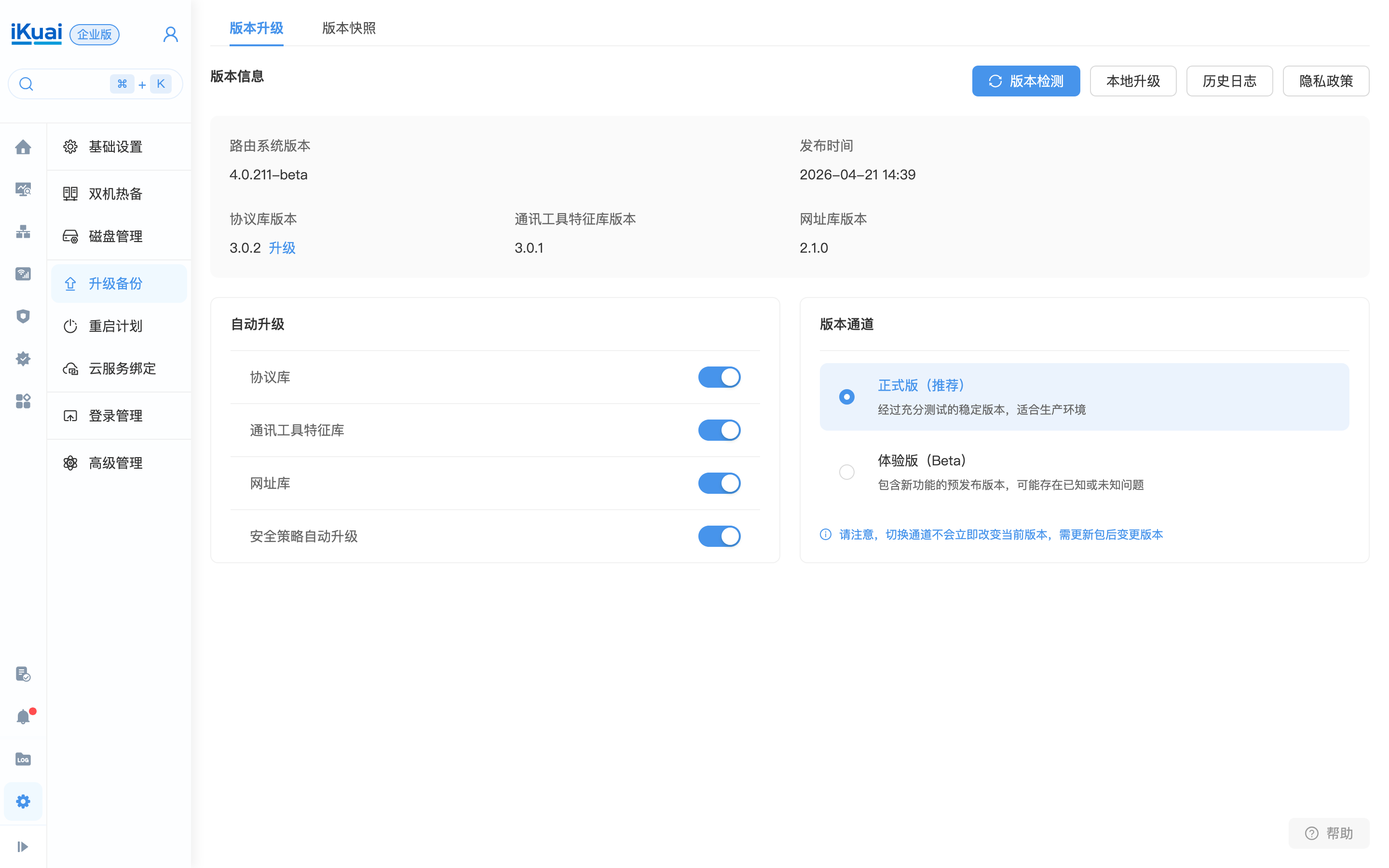Toggle 安全策略自动升级 switch
The width and height of the screenshot is (1389, 868).
click(719, 536)
